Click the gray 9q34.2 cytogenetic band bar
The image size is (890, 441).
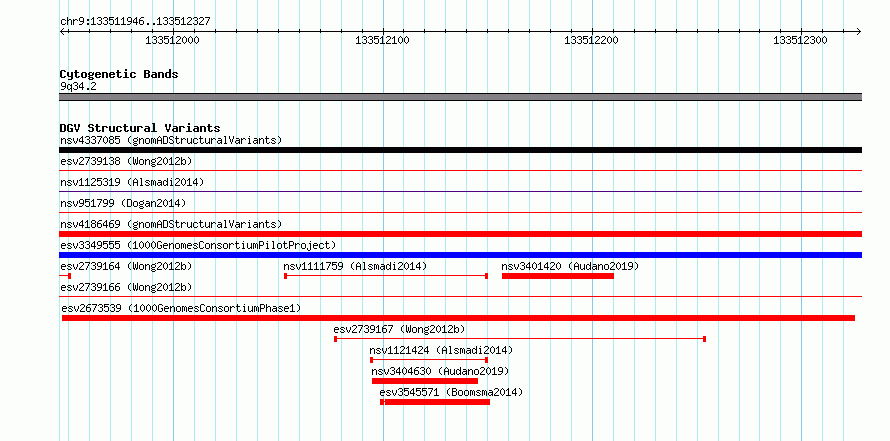pyautogui.click(x=460, y=97)
